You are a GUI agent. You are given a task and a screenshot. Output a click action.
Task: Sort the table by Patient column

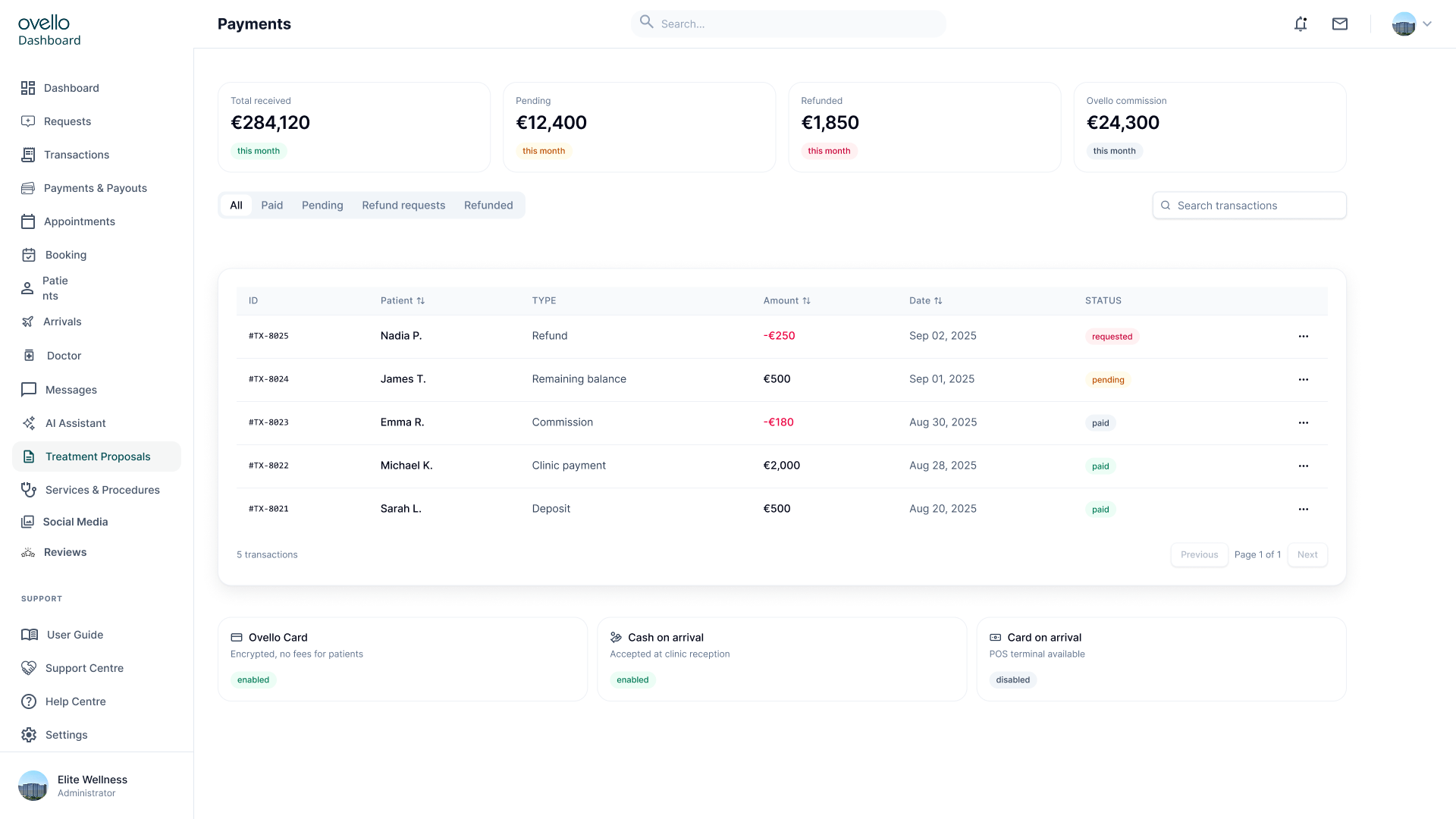403,301
